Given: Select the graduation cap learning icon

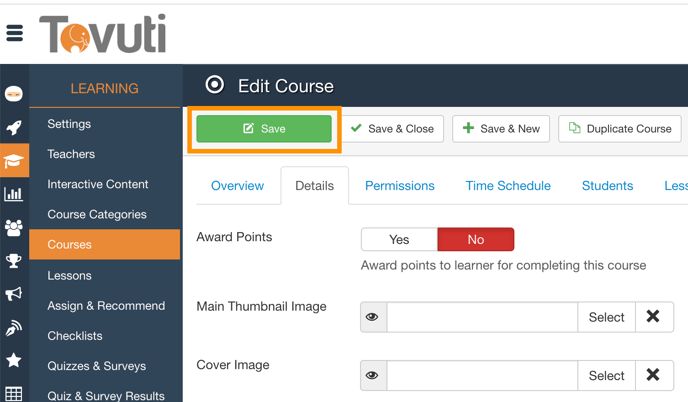Looking at the screenshot, I should [x=14, y=161].
